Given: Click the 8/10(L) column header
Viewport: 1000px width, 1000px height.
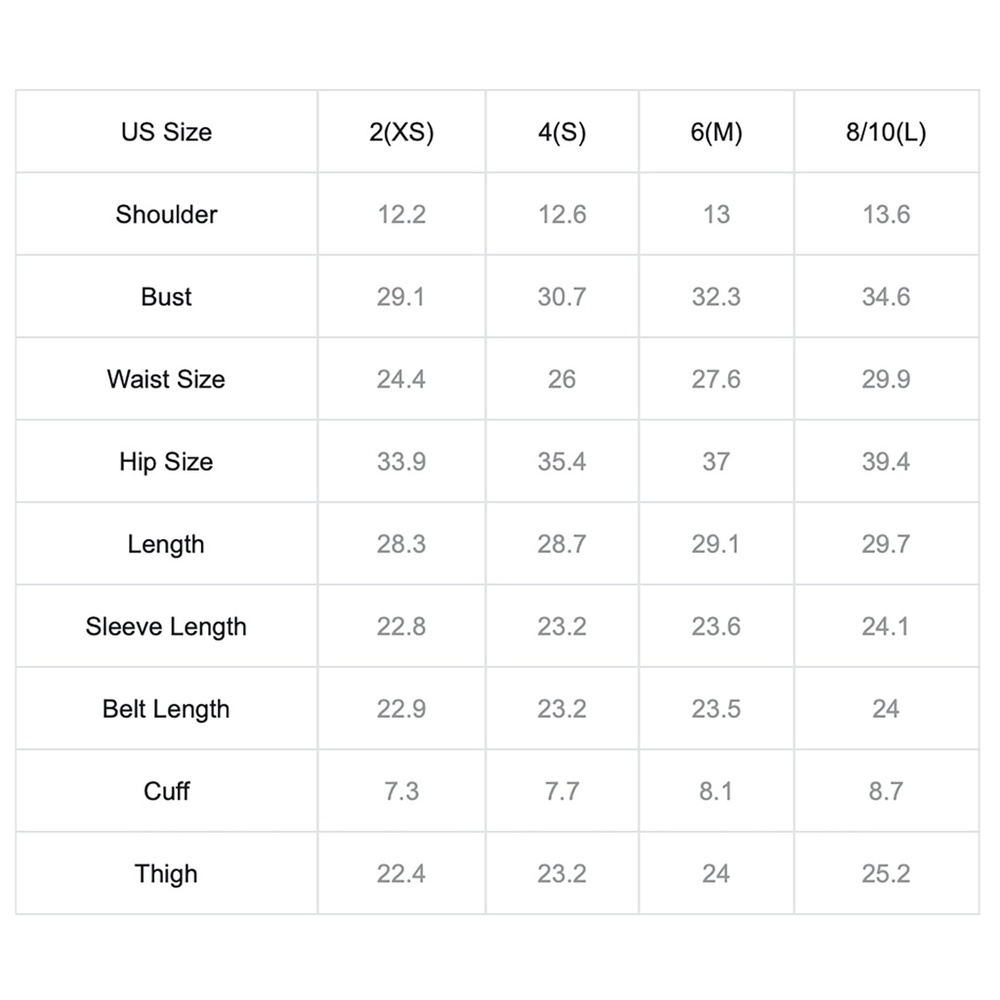Looking at the screenshot, I should point(886,132).
